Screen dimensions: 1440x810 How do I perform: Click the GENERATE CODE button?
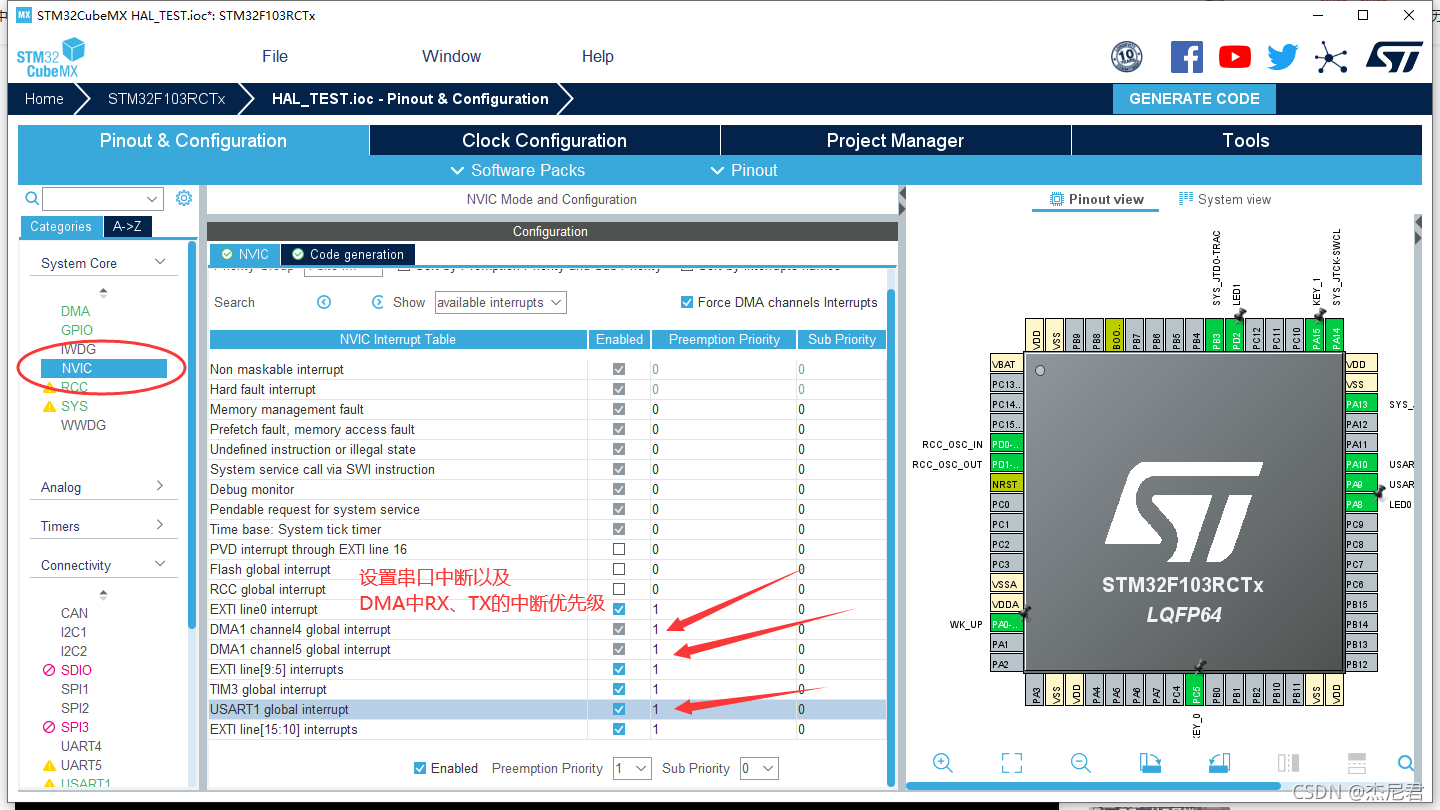coord(1194,98)
